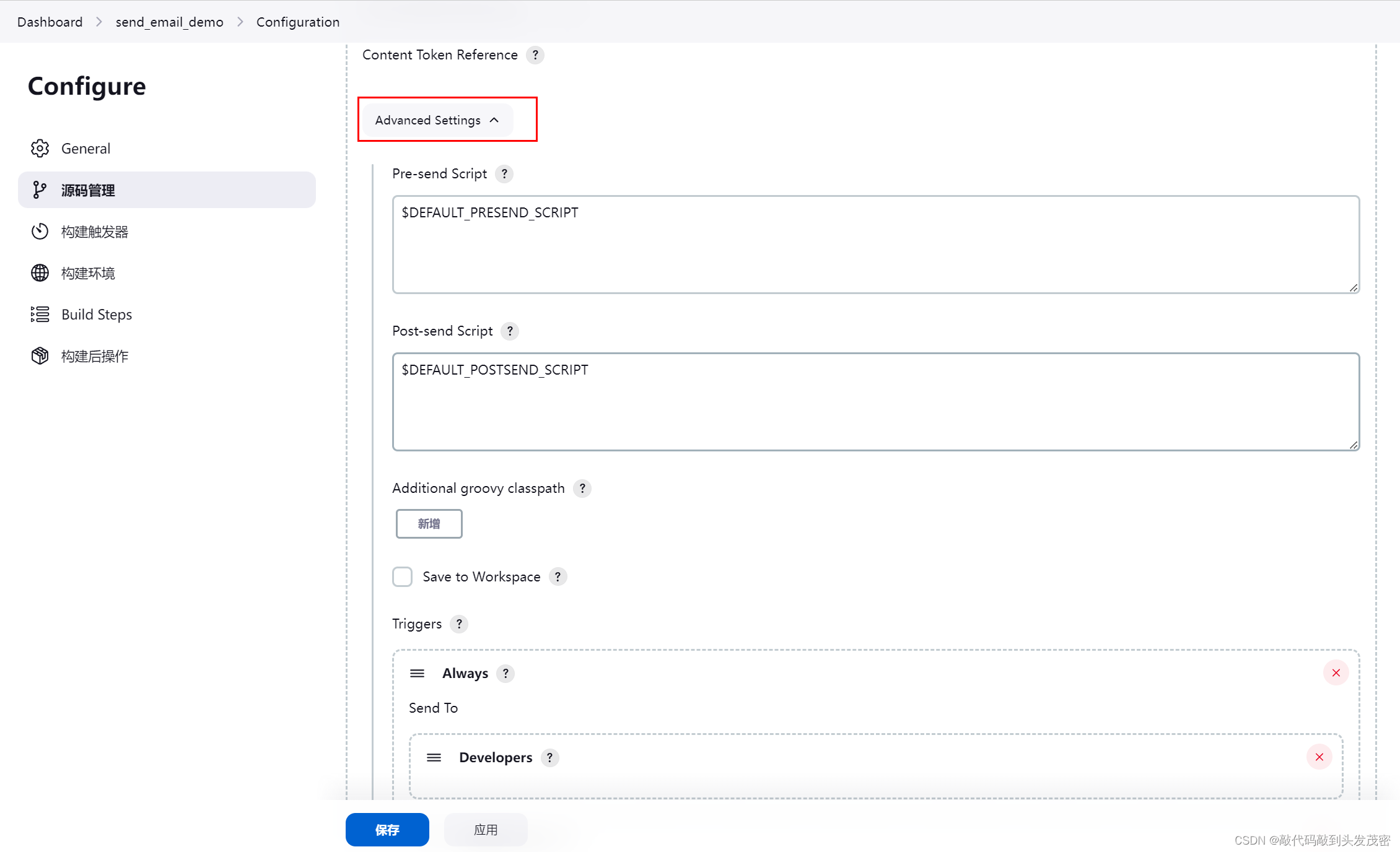The width and height of the screenshot is (1400, 852).
Task: Click the Send To label
Action: (x=433, y=708)
